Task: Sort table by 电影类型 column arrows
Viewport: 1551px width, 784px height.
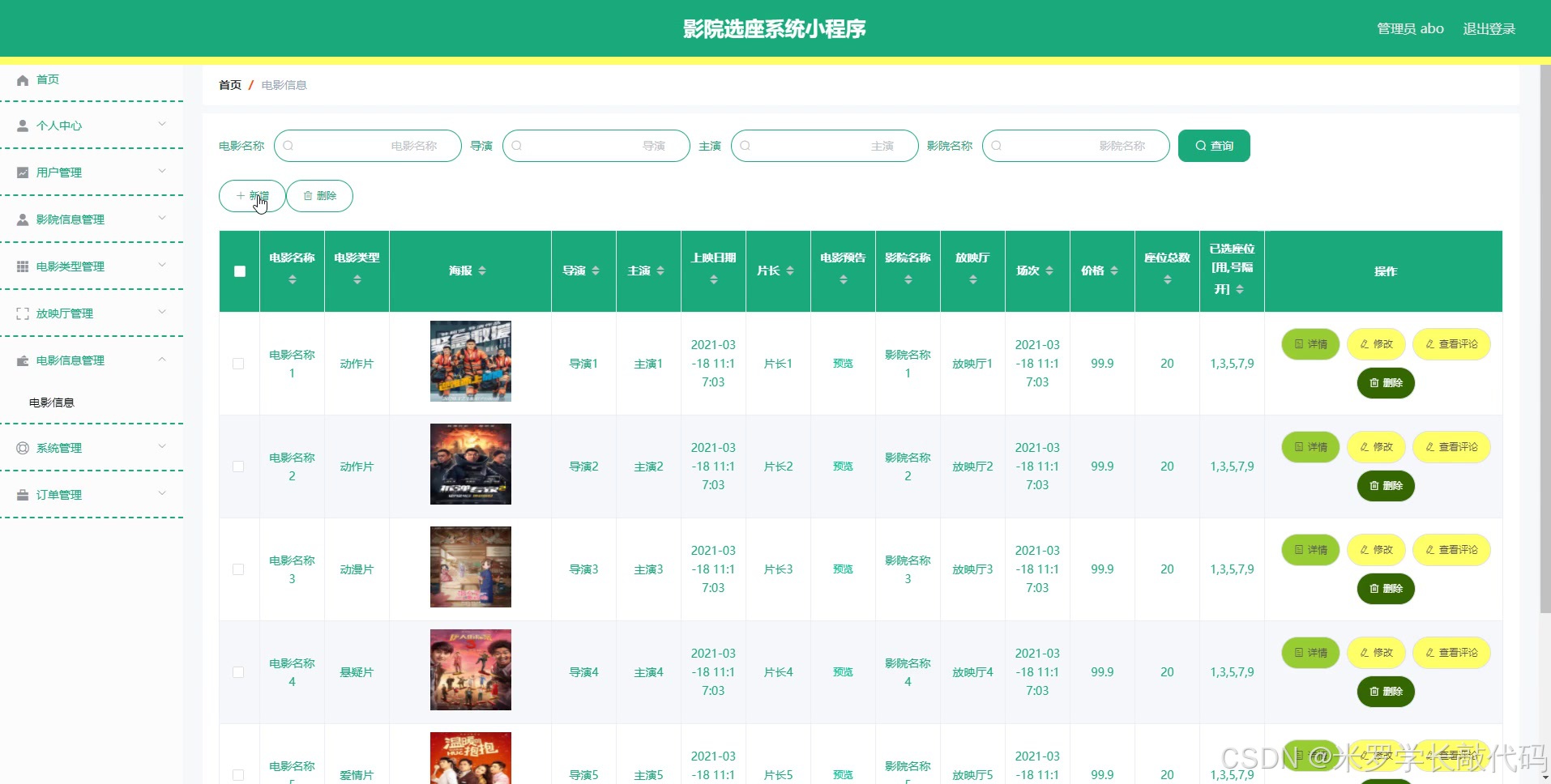Action: tap(357, 279)
